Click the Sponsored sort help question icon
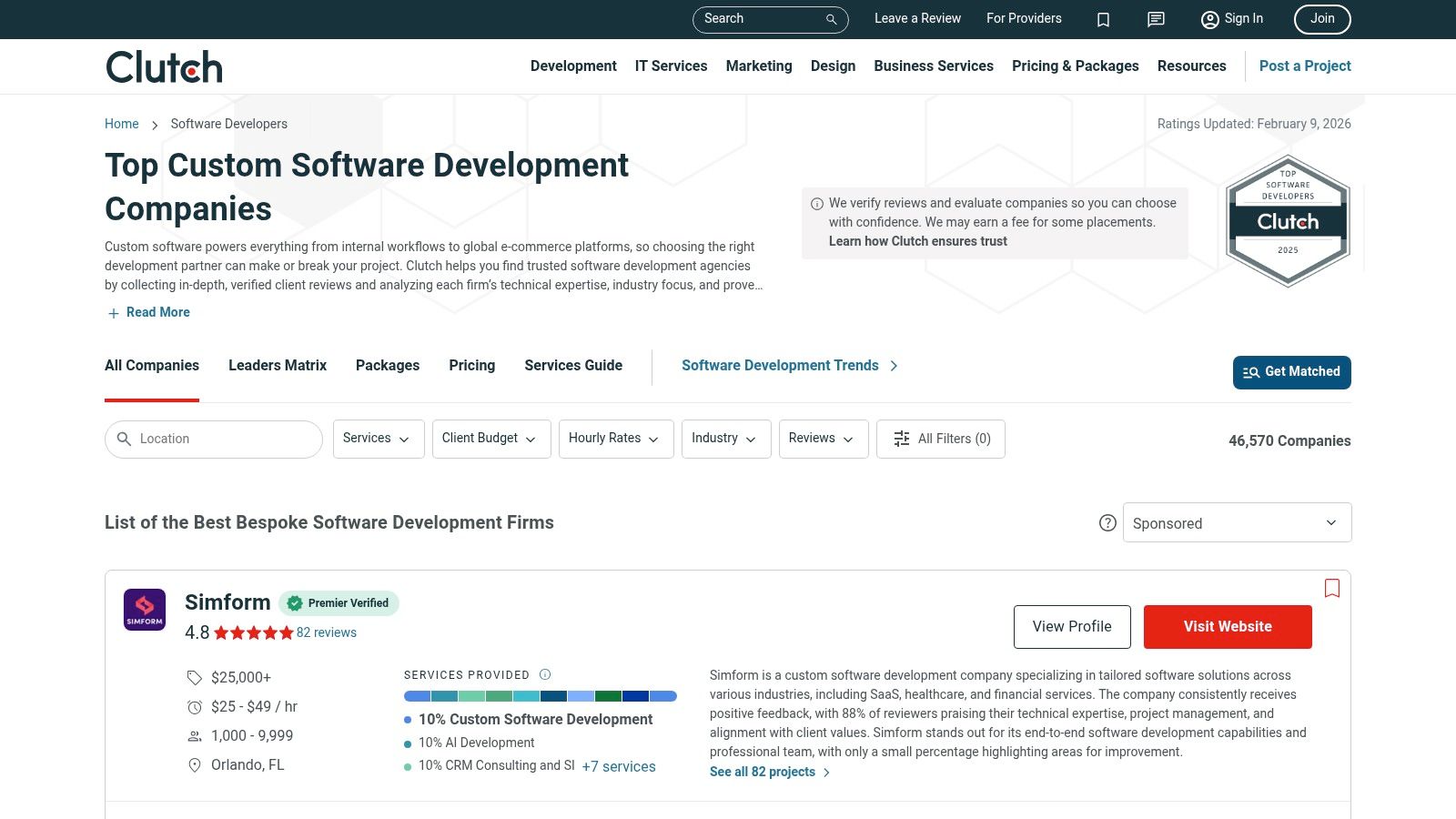The image size is (1456, 819). pyautogui.click(x=1107, y=522)
